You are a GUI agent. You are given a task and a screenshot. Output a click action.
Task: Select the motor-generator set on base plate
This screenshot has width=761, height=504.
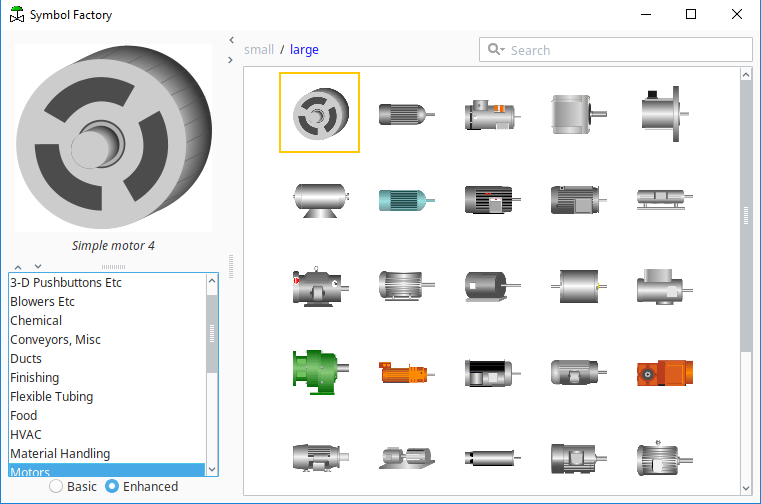click(406, 458)
